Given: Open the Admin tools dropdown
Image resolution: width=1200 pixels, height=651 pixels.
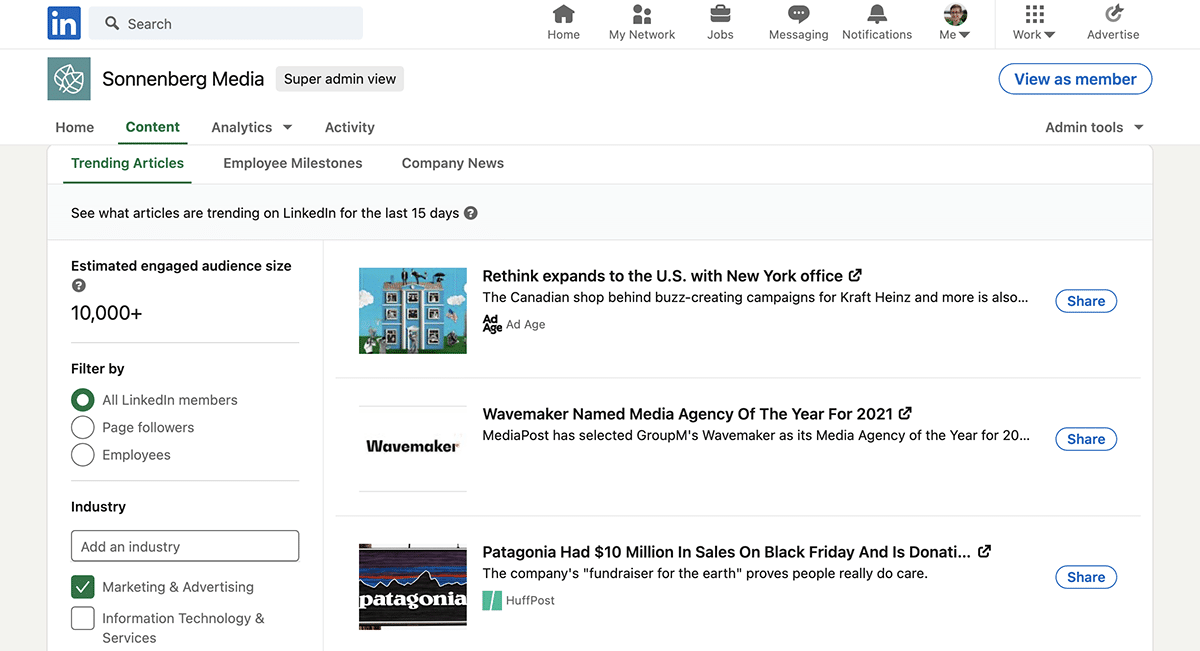Looking at the screenshot, I should pyautogui.click(x=1094, y=127).
